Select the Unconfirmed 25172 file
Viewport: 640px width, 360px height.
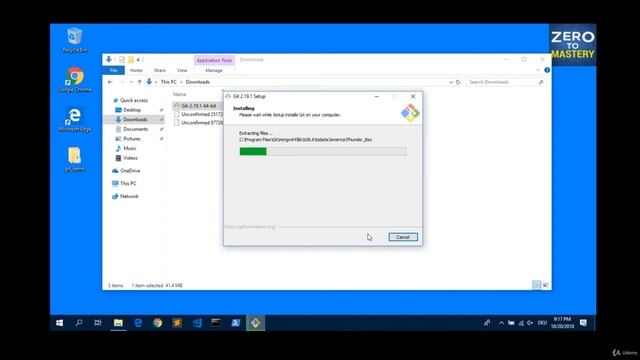tap(198, 114)
